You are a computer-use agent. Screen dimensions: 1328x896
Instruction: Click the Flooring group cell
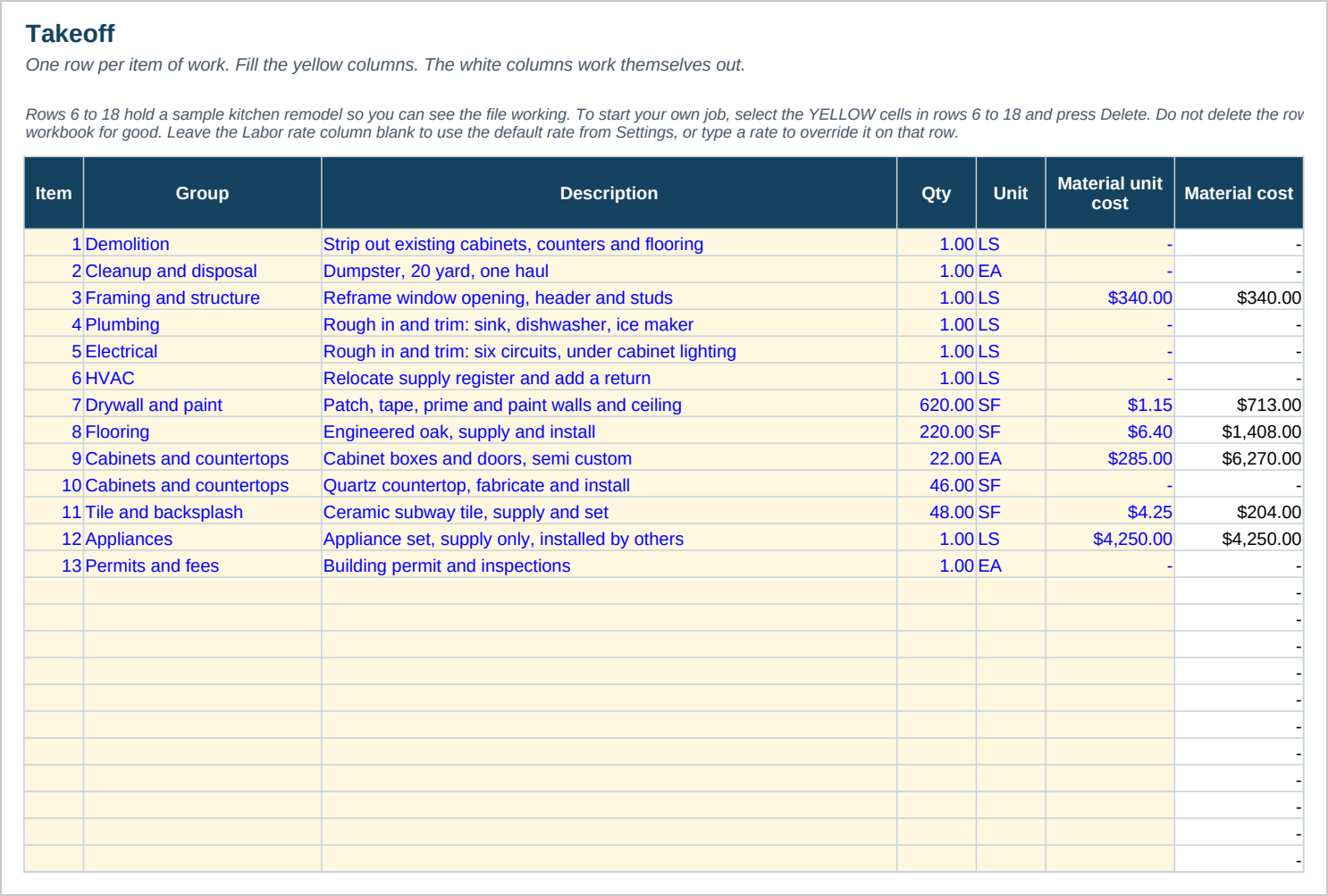click(202, 431)
